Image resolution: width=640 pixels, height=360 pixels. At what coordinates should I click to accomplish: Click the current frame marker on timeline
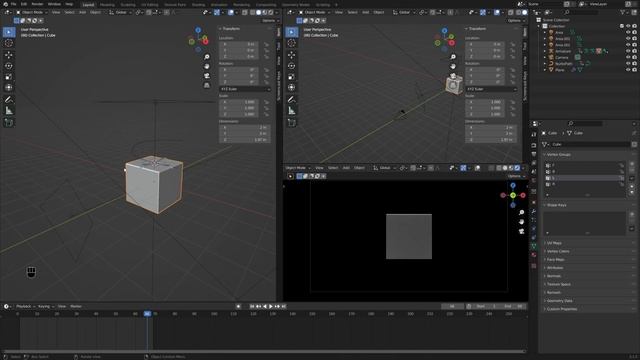coord(147,313)
